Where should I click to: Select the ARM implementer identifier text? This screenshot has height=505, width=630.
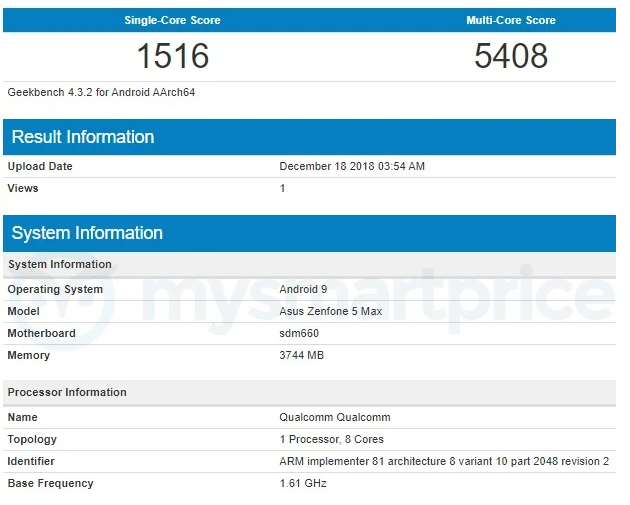[444, 461]
